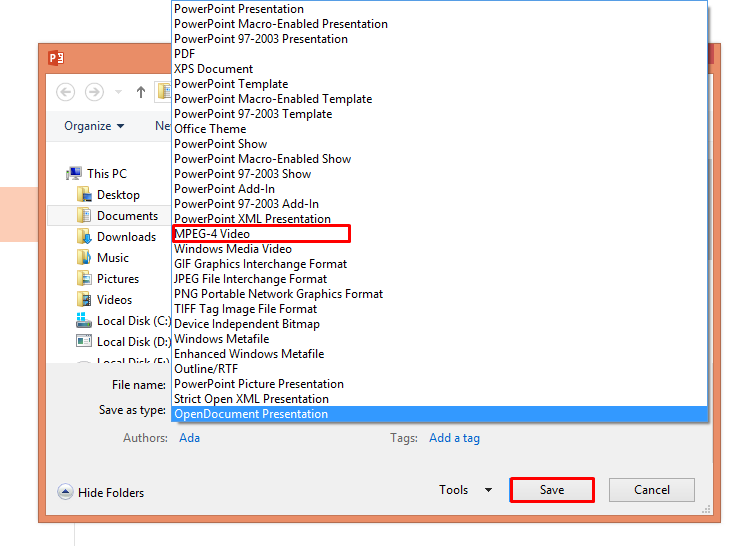
Task: Select Local Disk (C:) in tree
Action: tap(134, 321)
